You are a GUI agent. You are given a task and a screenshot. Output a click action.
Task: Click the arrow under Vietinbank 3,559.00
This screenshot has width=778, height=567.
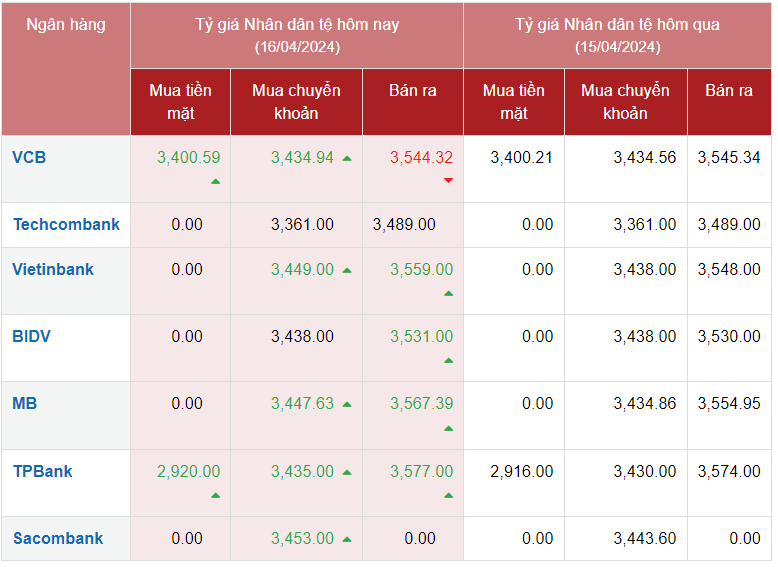pyautogui.click(x=448, y=293)
